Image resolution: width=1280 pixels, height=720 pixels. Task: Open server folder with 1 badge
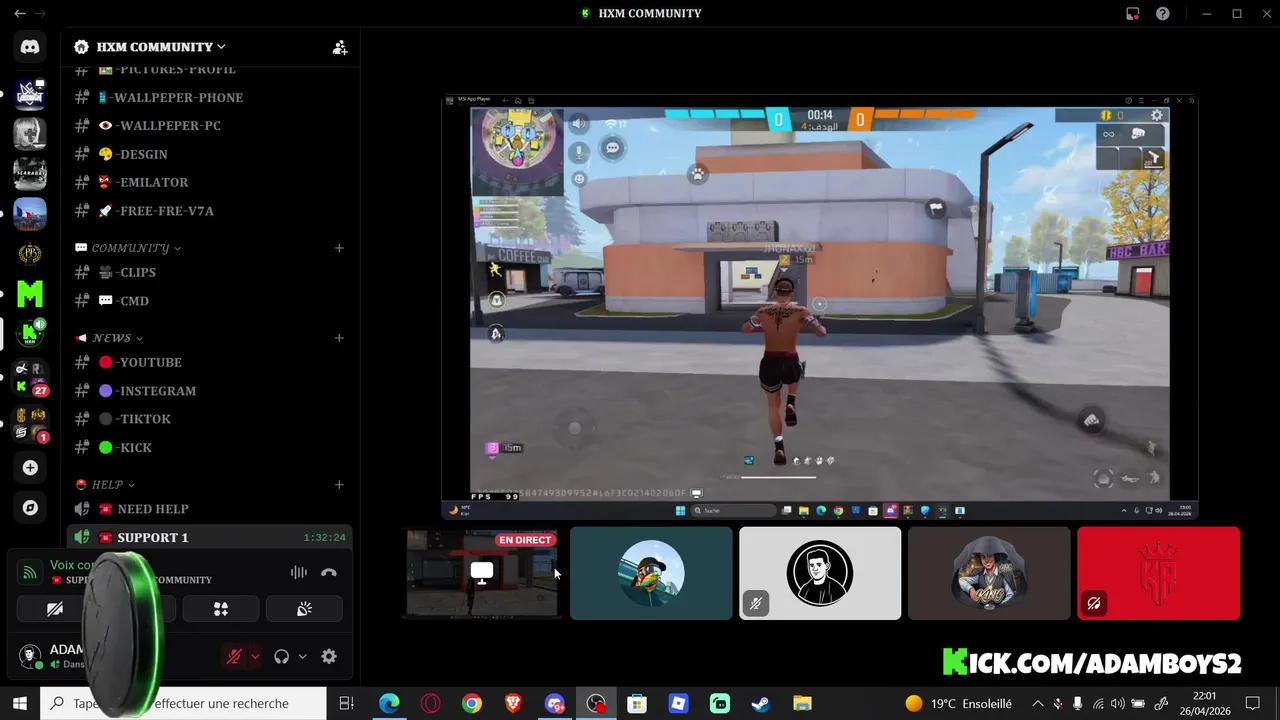coord(30,424)
